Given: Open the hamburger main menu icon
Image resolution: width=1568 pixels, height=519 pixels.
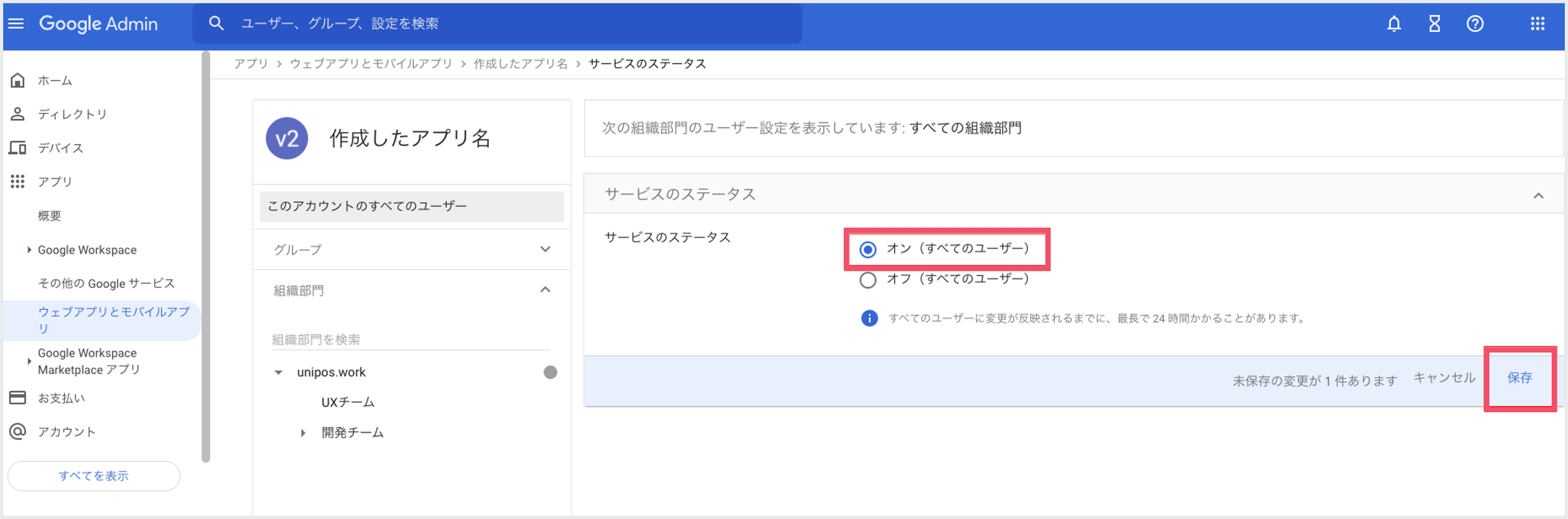Looking at the screenshot, I should click(x=16, y=24).
